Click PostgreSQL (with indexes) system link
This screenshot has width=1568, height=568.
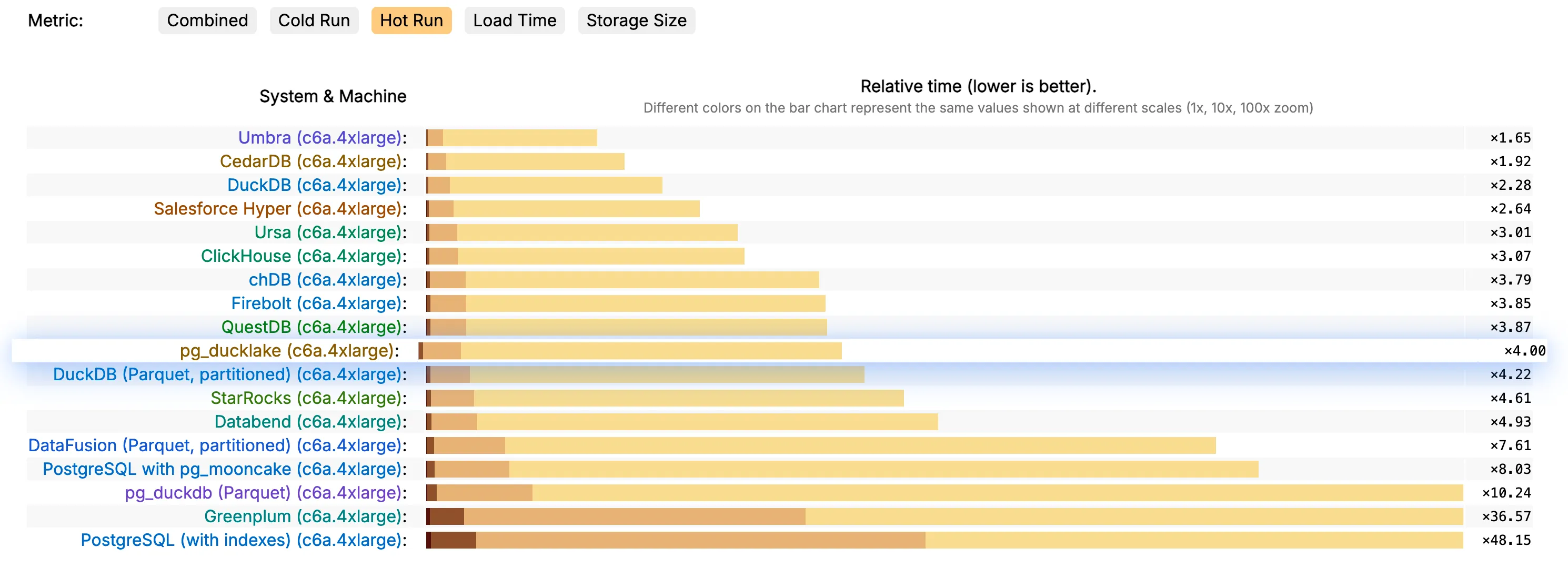point(241,541)
